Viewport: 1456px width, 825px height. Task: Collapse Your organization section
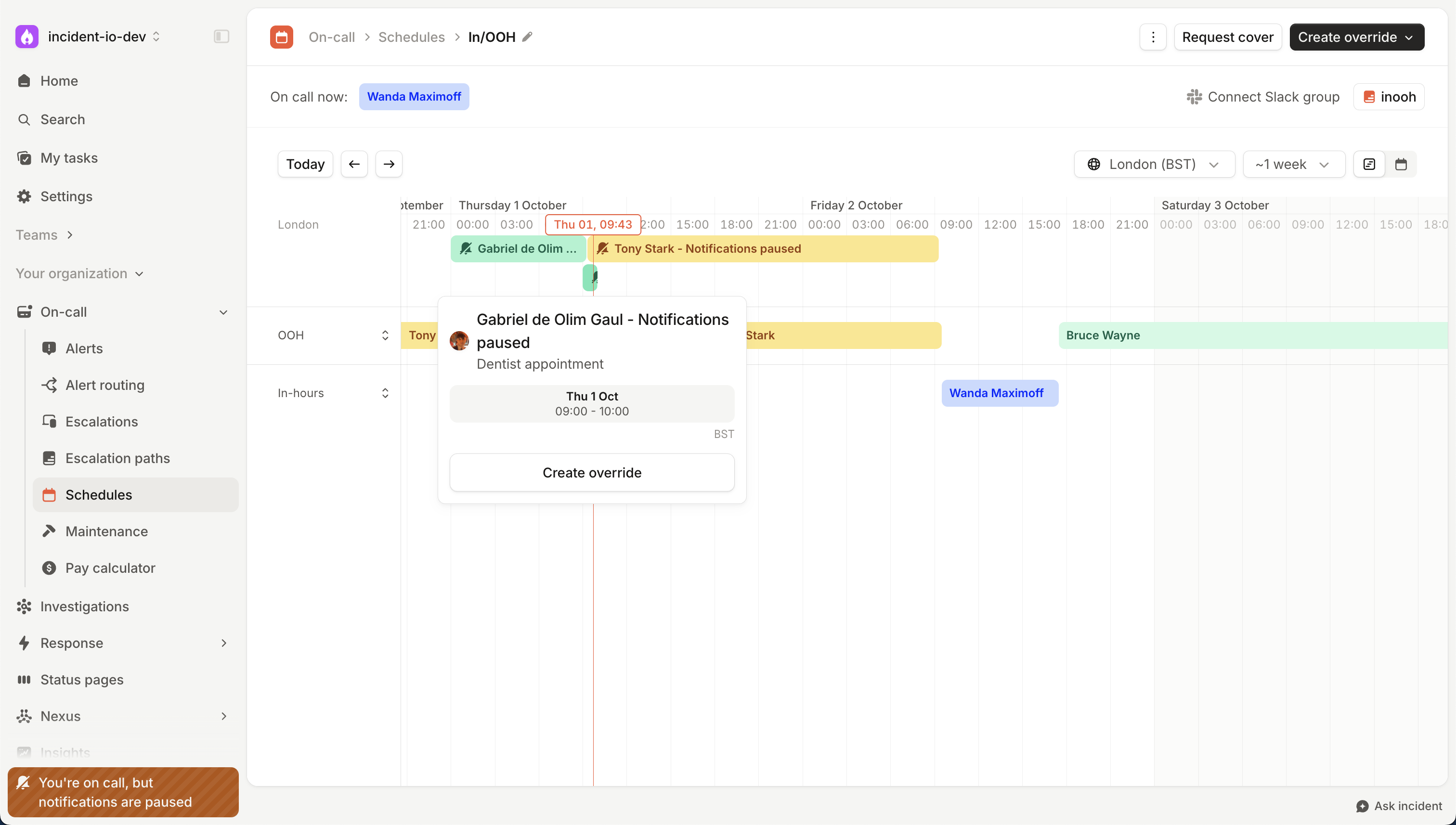tap(79, 274)
